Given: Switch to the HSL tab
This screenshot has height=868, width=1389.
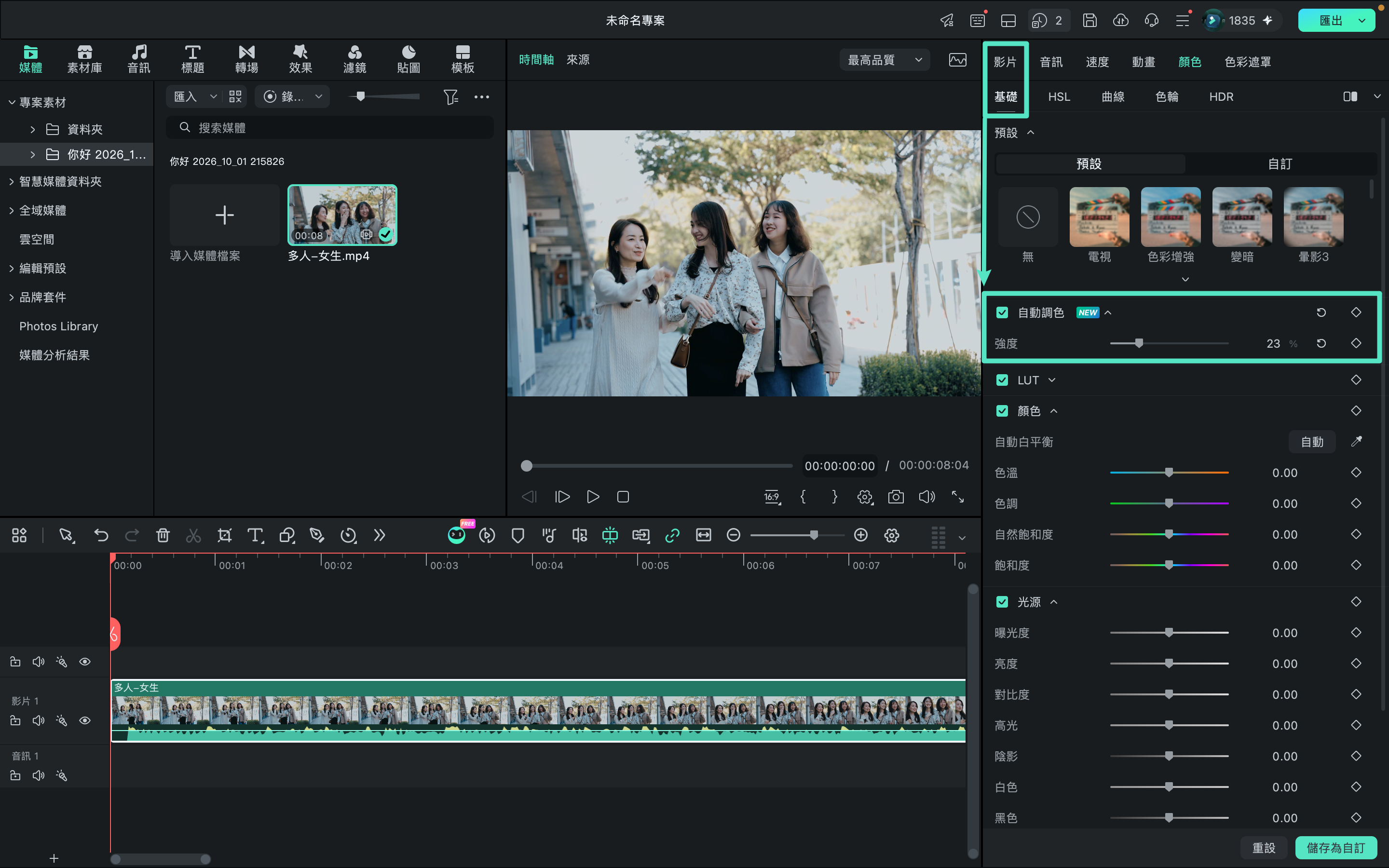Looking at the screenshot, I should coord(1059,96).
